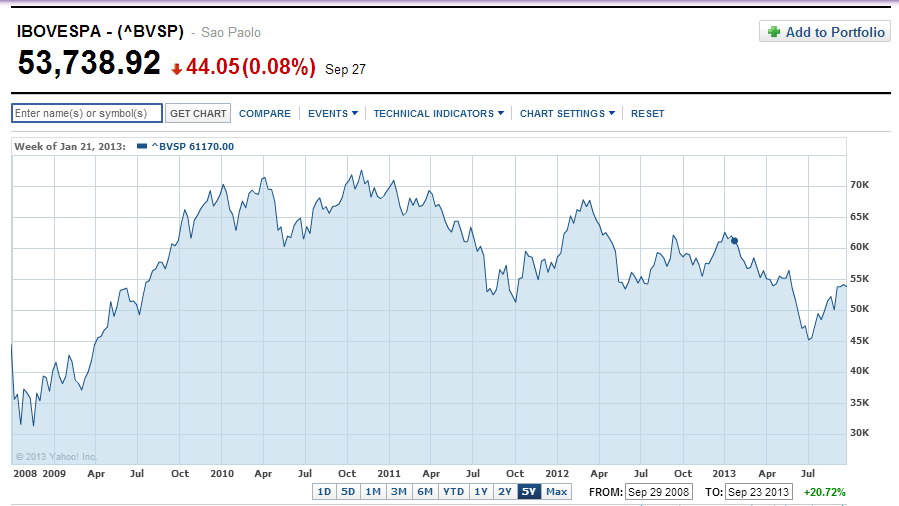The width and height of the screenshot is (899, 506).
Task: Click the symbol name input field
Action: click(87, 113)
